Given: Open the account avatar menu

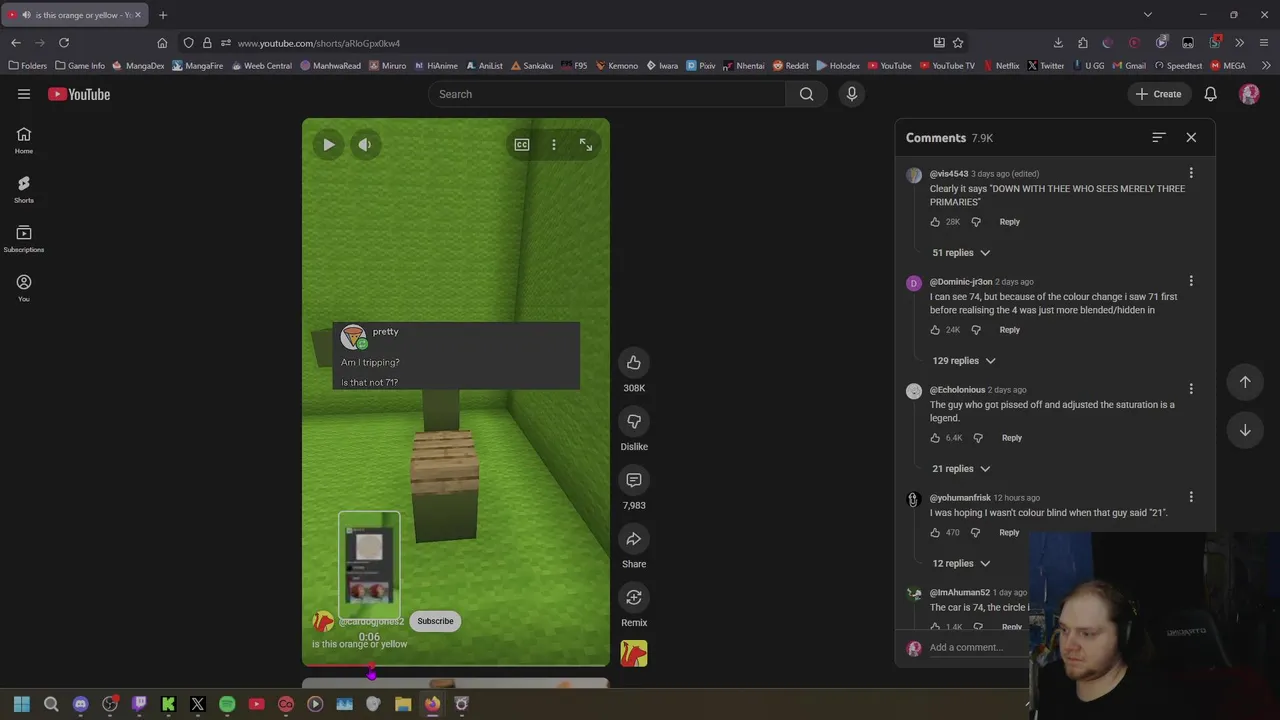Looking at the screenshot, I should 1249,94.
